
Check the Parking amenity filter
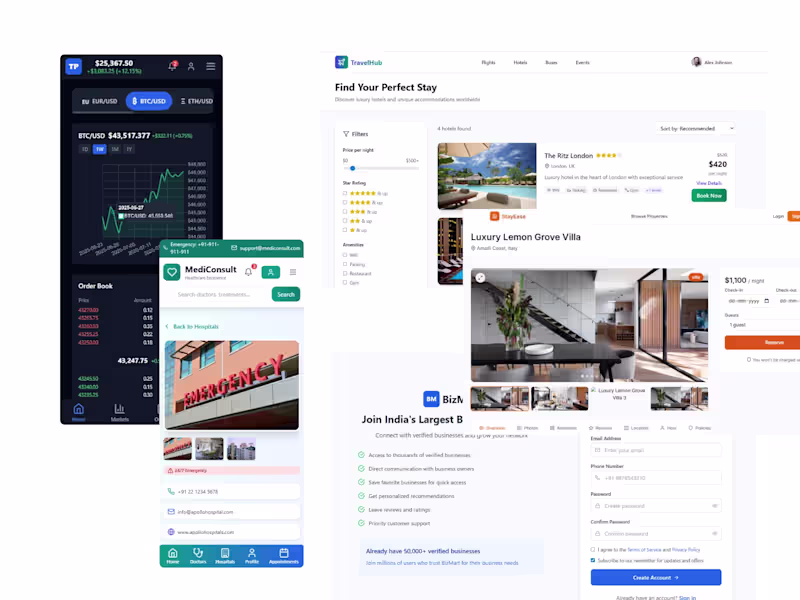tap(345, 264)
